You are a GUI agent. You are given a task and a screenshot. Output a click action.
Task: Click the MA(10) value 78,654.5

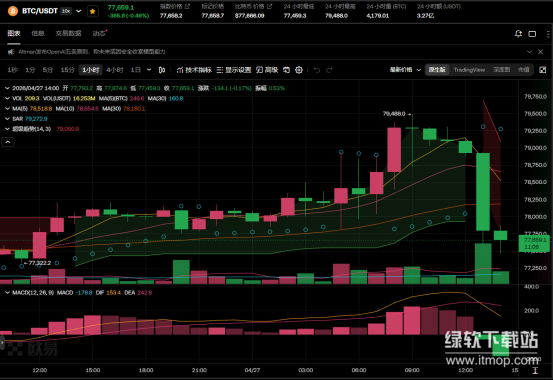(x=87, y=109)
